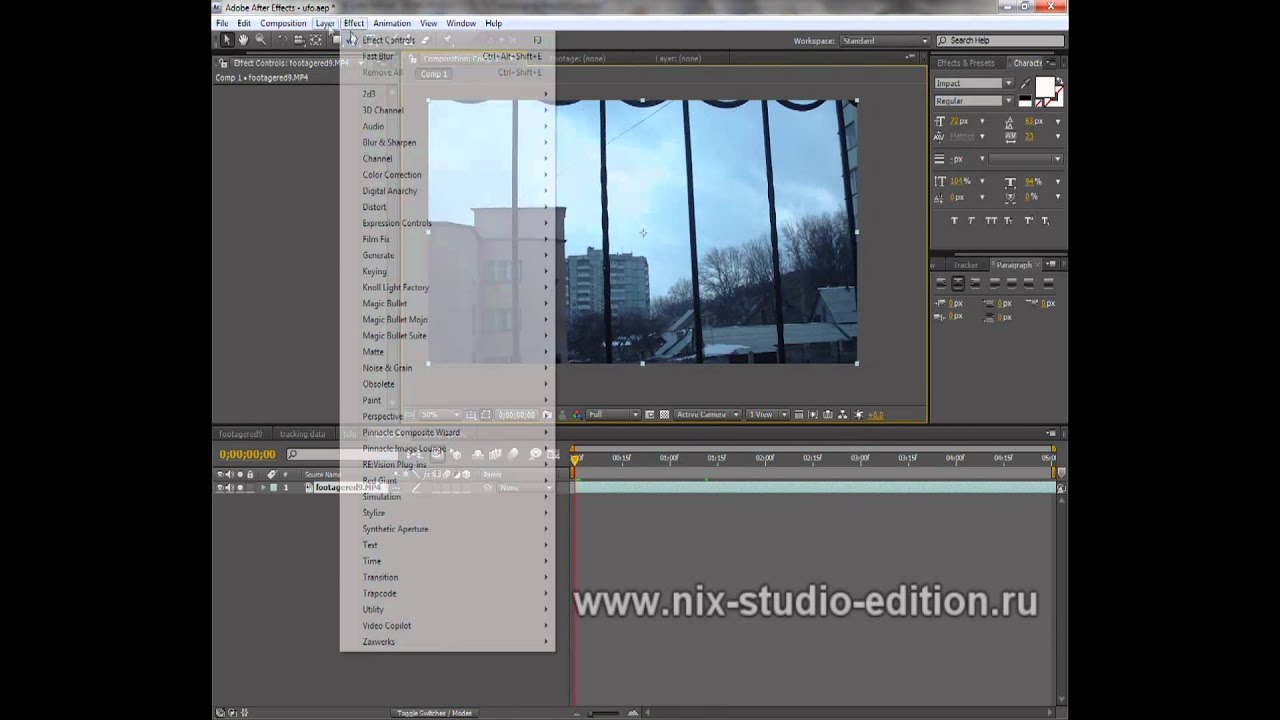Open Stylize effect submenu
The height and width of the screenshot is (720, 1280).
pos(447,513)
